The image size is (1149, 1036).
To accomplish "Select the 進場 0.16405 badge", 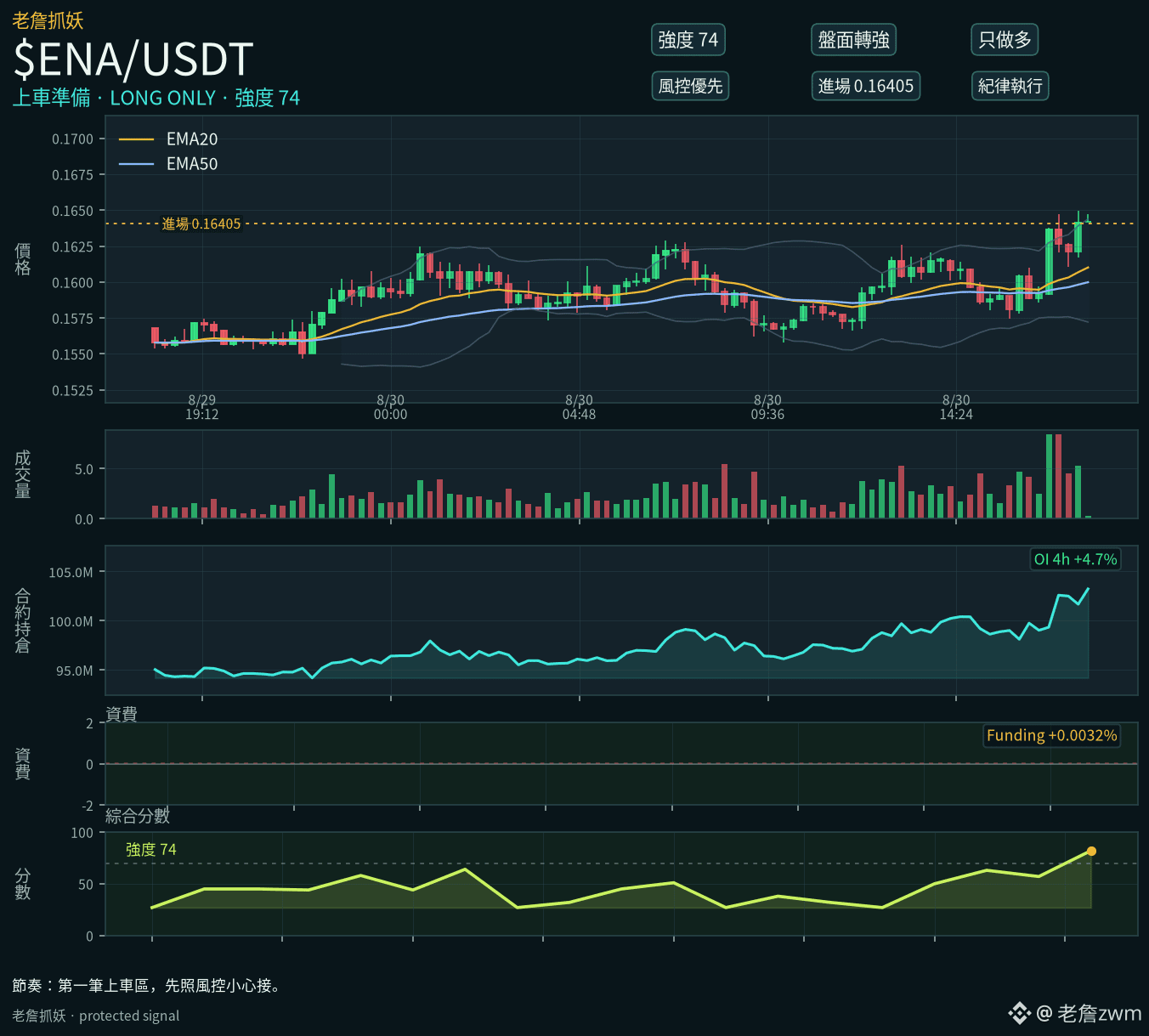I will 865,86.
